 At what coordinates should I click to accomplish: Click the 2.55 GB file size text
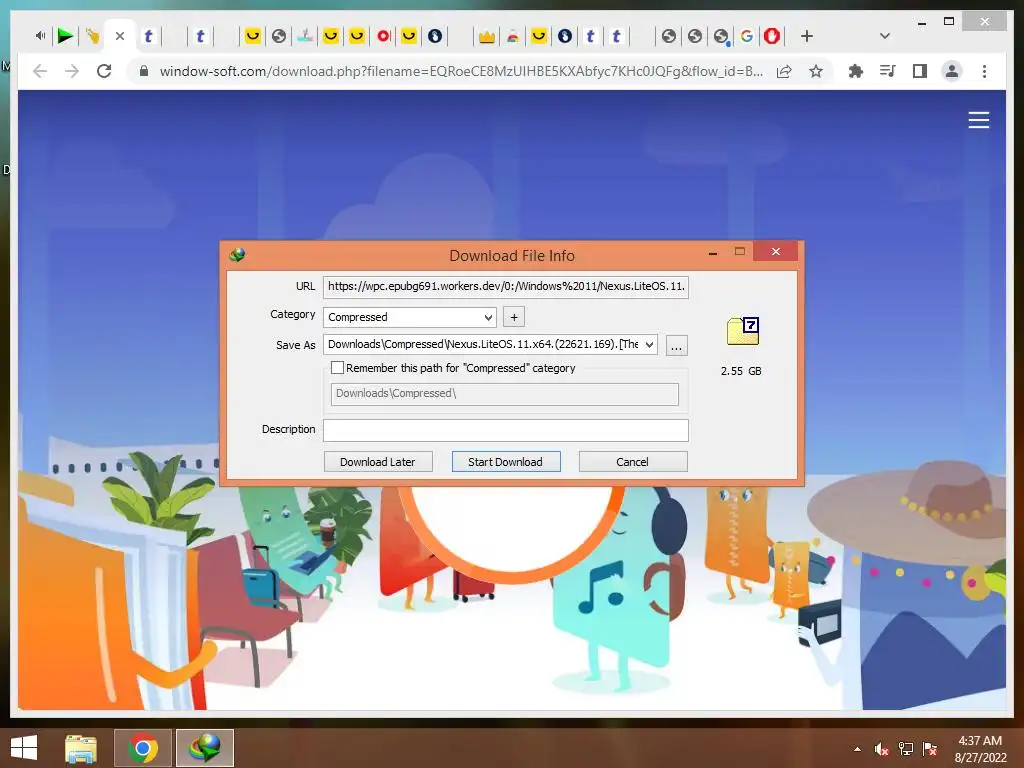click(741, 371)
